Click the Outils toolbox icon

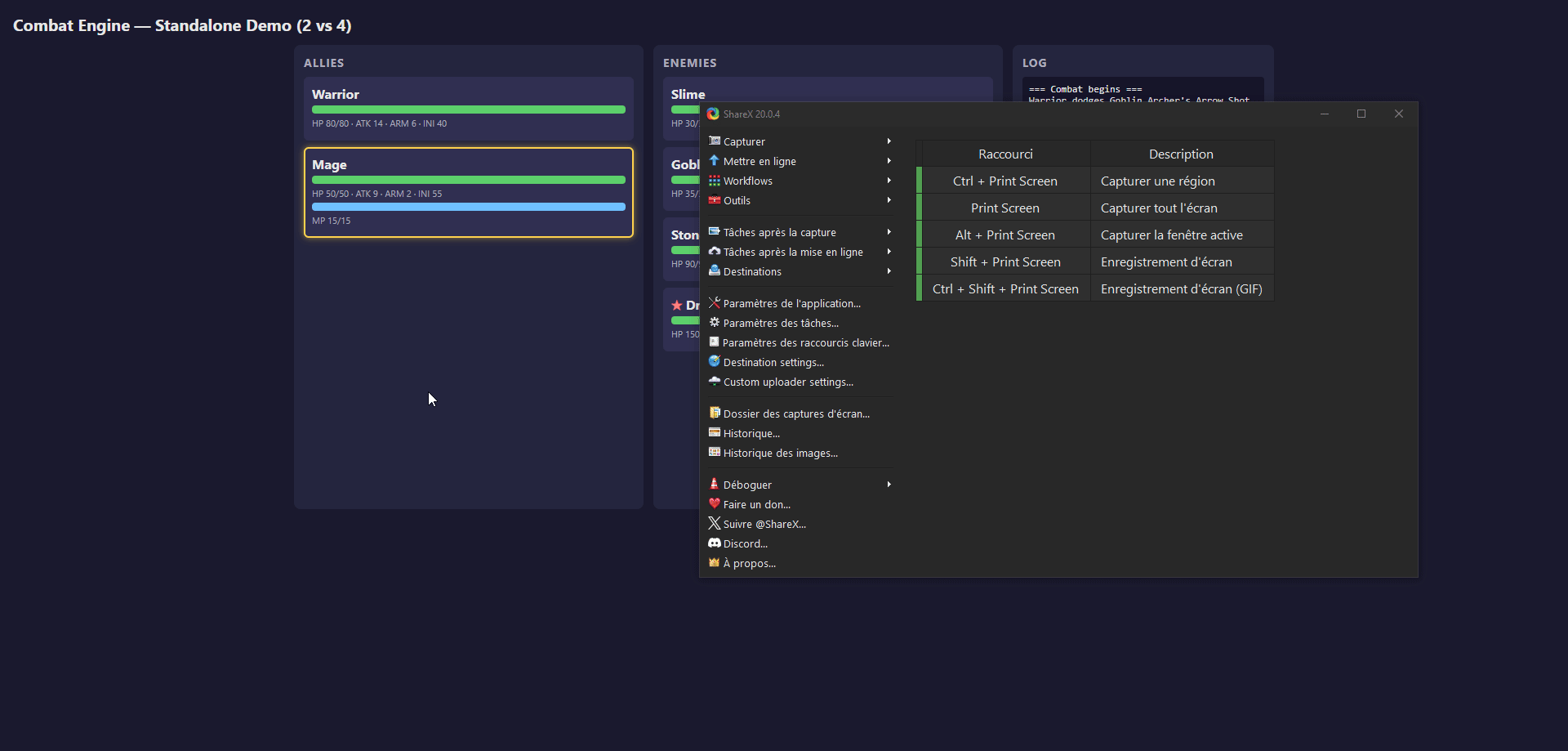715,200
